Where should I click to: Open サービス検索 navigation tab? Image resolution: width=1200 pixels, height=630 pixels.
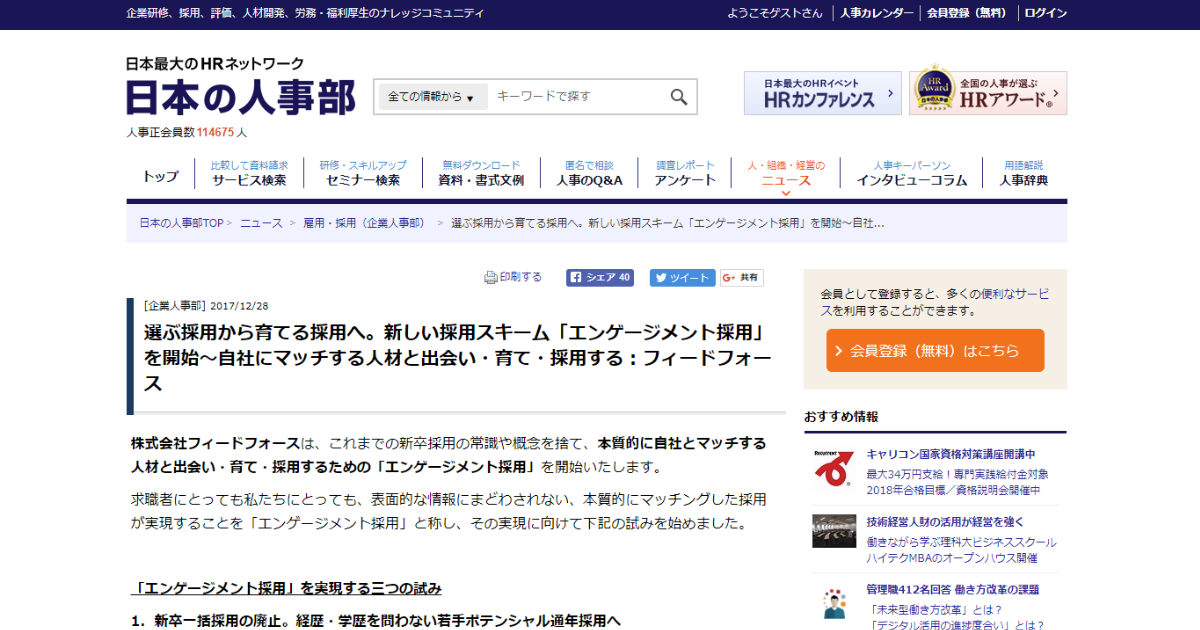(249, 173)
